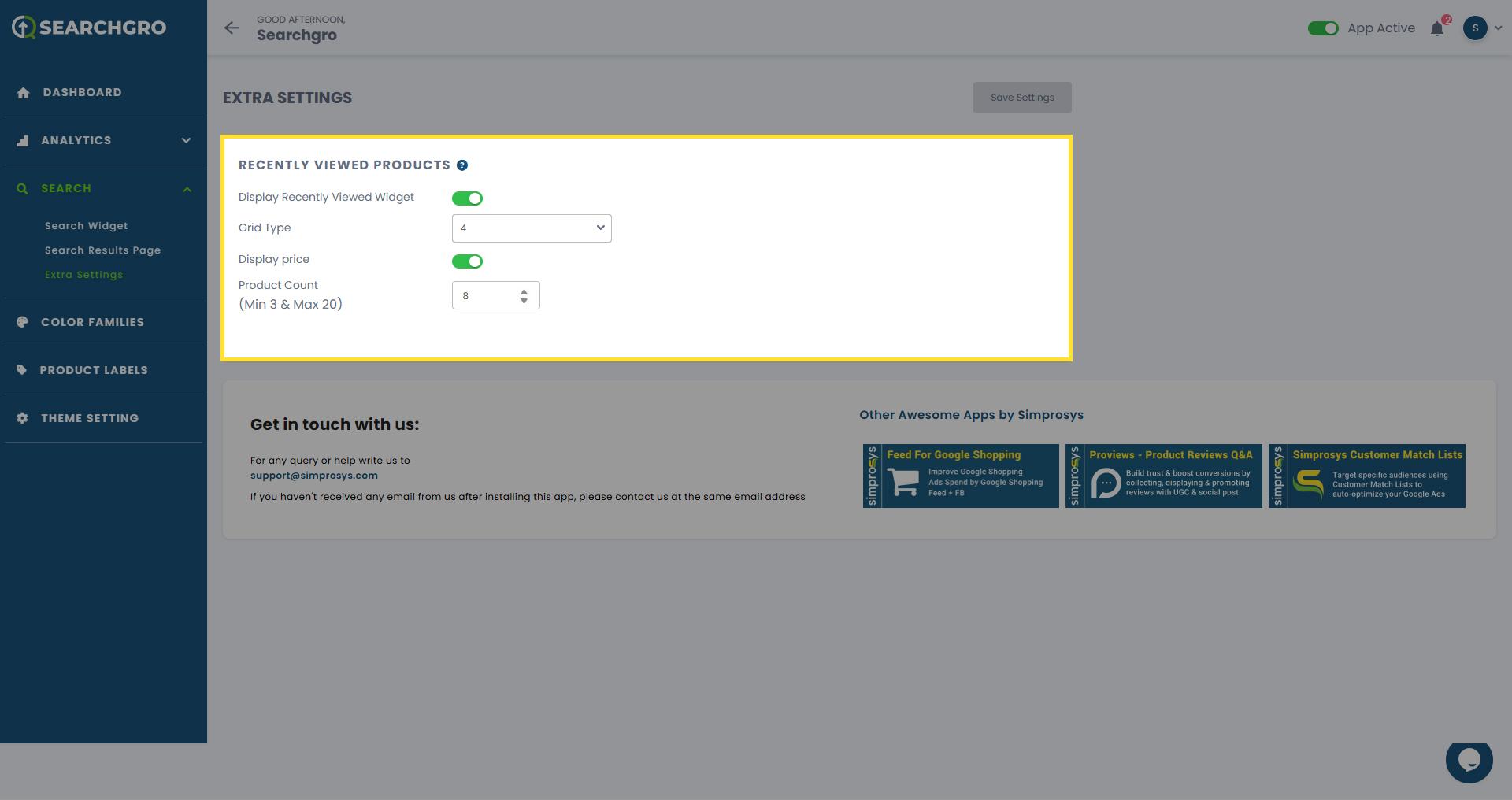
Task: Open the chat bubble widget
Action: (x=1469, y=761)
